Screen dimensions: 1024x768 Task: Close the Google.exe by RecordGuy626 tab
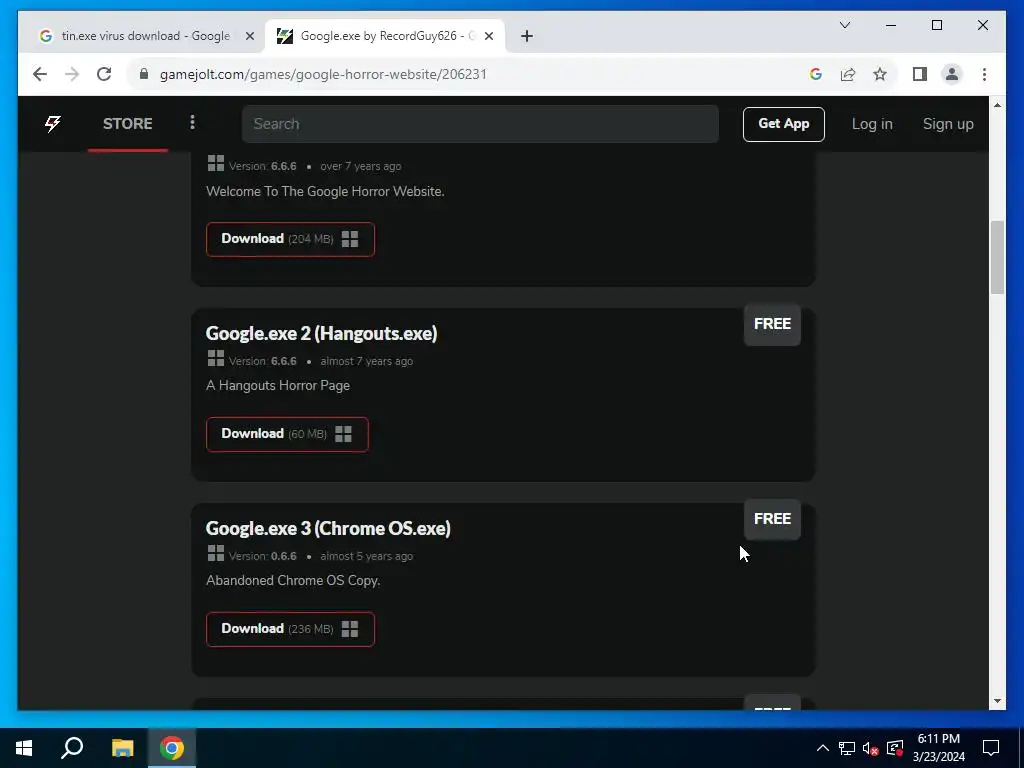489,37
